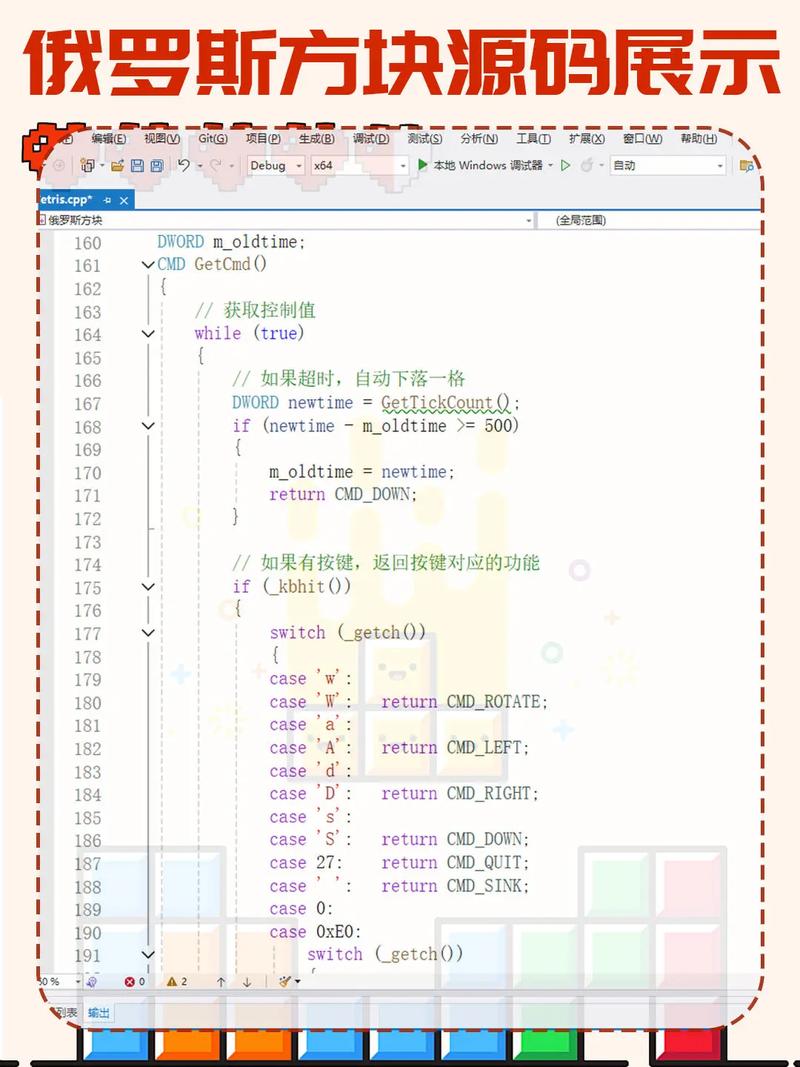Open the 调试(D) menu

(x=370, y=139)
